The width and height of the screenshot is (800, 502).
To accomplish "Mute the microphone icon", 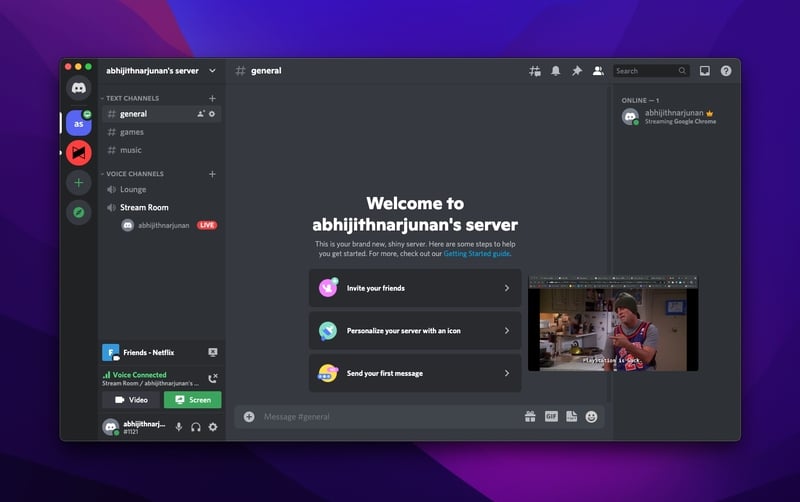I will coord(179,427).
